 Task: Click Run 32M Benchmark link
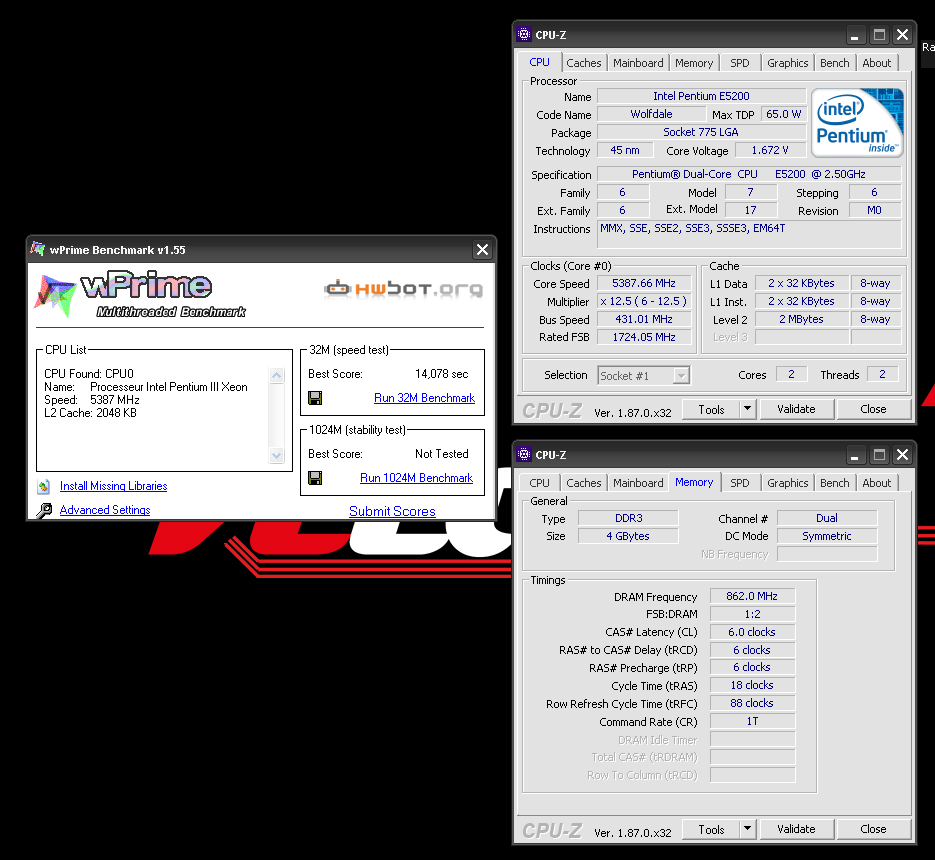[x=425, y=398]
